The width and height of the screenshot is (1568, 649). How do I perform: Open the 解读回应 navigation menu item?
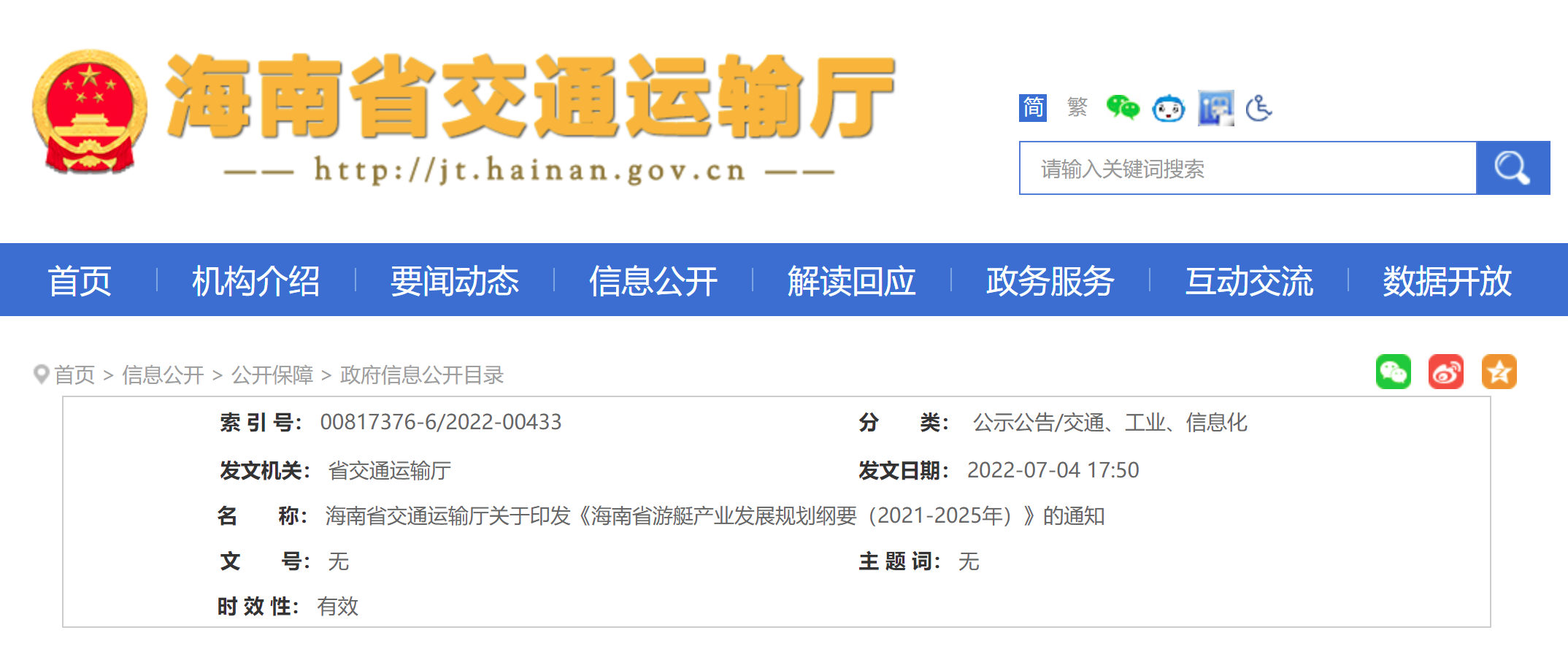(851, 281)
